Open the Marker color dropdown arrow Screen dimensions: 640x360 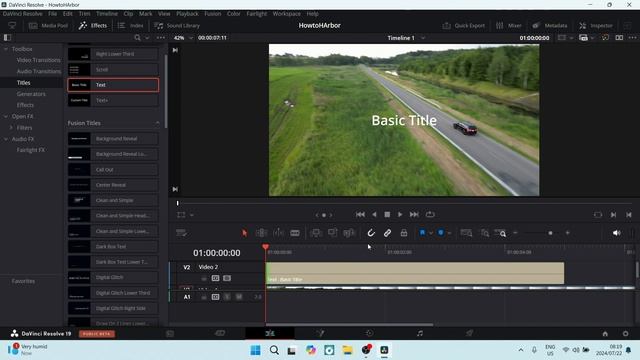point(449,233)
